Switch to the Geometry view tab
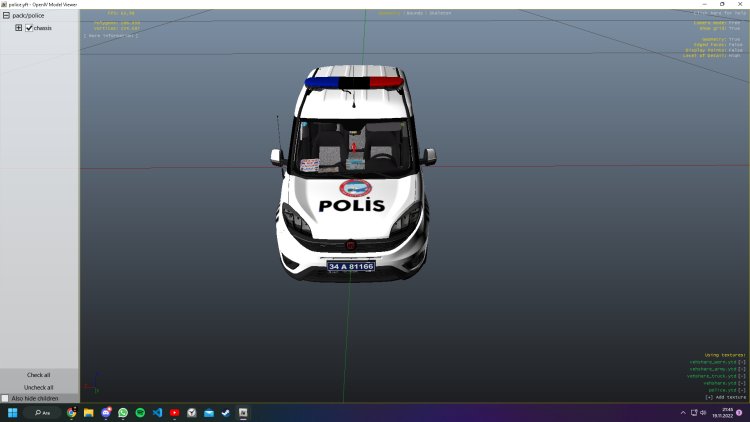 pyautogui.click(x=389, y=13)
